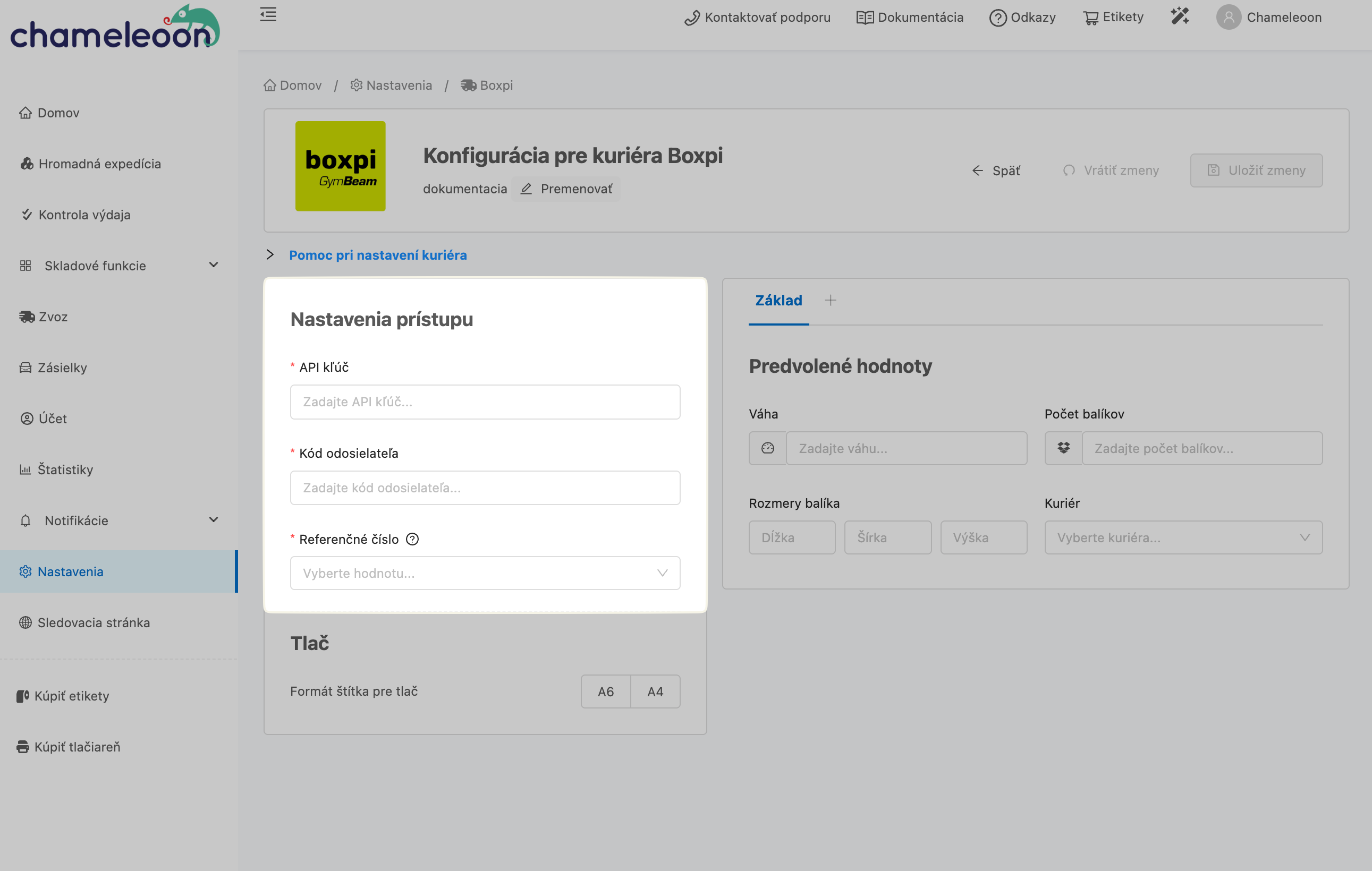Expand Pomoc pri nastavení kuriéra section
The height and width of the screenshot is (871, 1372).
[377, 254]
